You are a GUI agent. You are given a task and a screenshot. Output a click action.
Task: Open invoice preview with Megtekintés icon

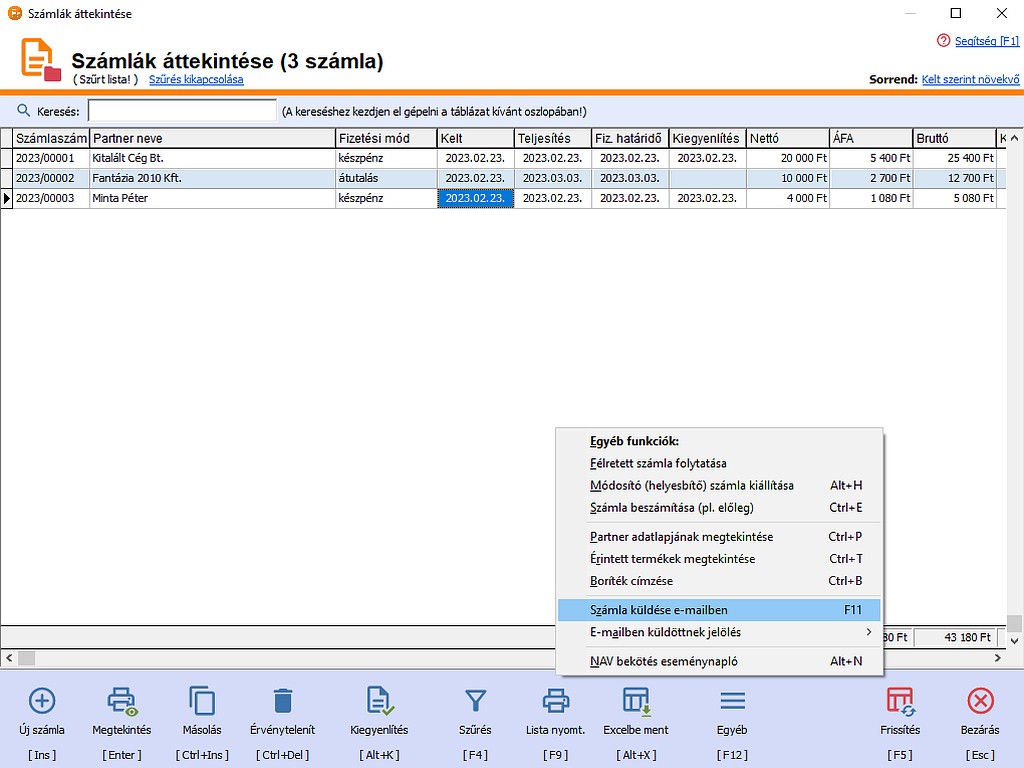[x=123, y=701]
